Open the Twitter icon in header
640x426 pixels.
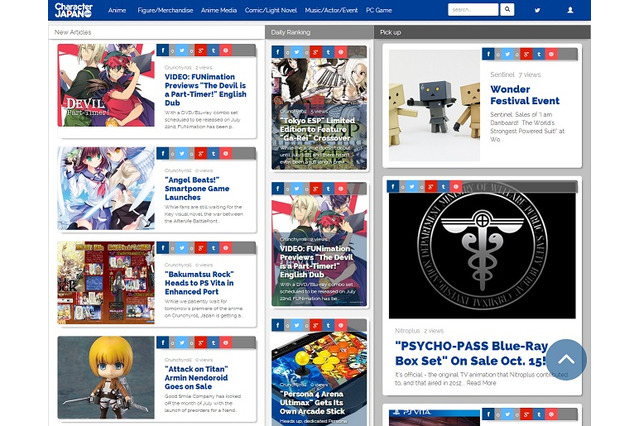click(x=537, y=10)
